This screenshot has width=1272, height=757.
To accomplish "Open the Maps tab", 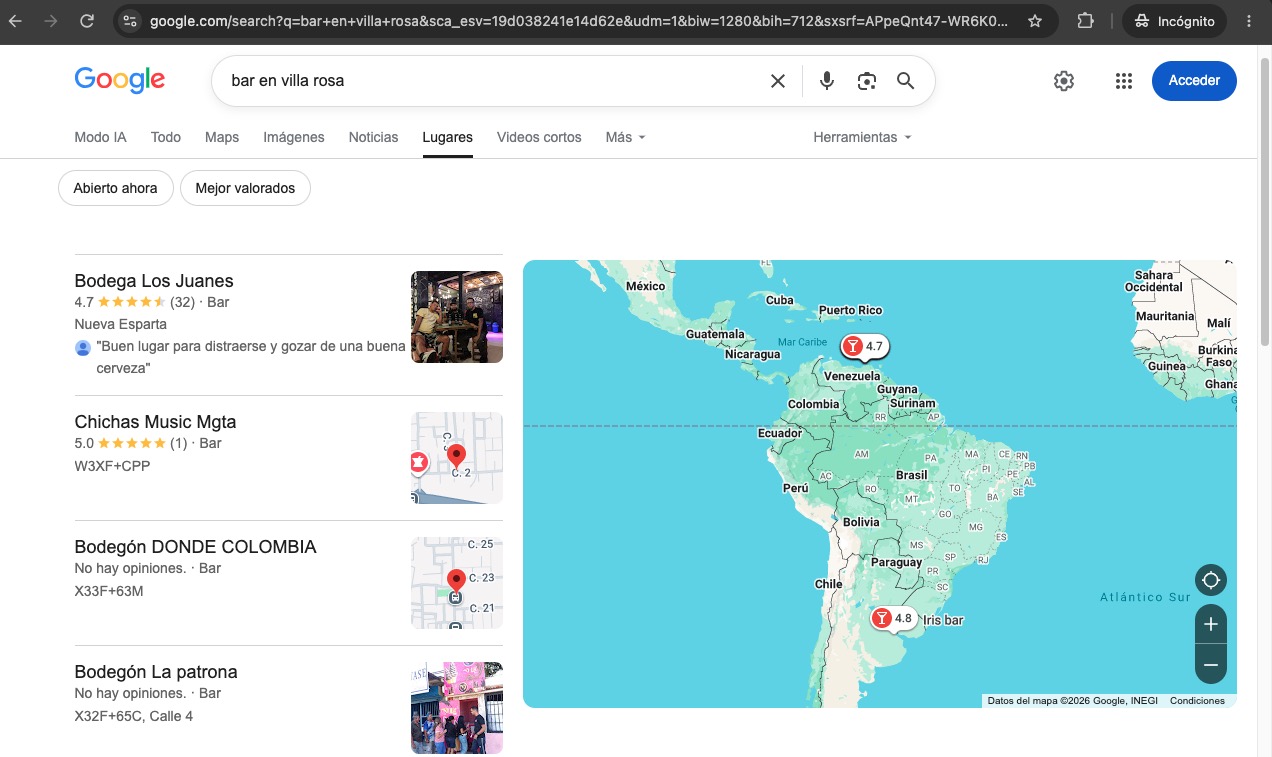I will tap(222, 137).
